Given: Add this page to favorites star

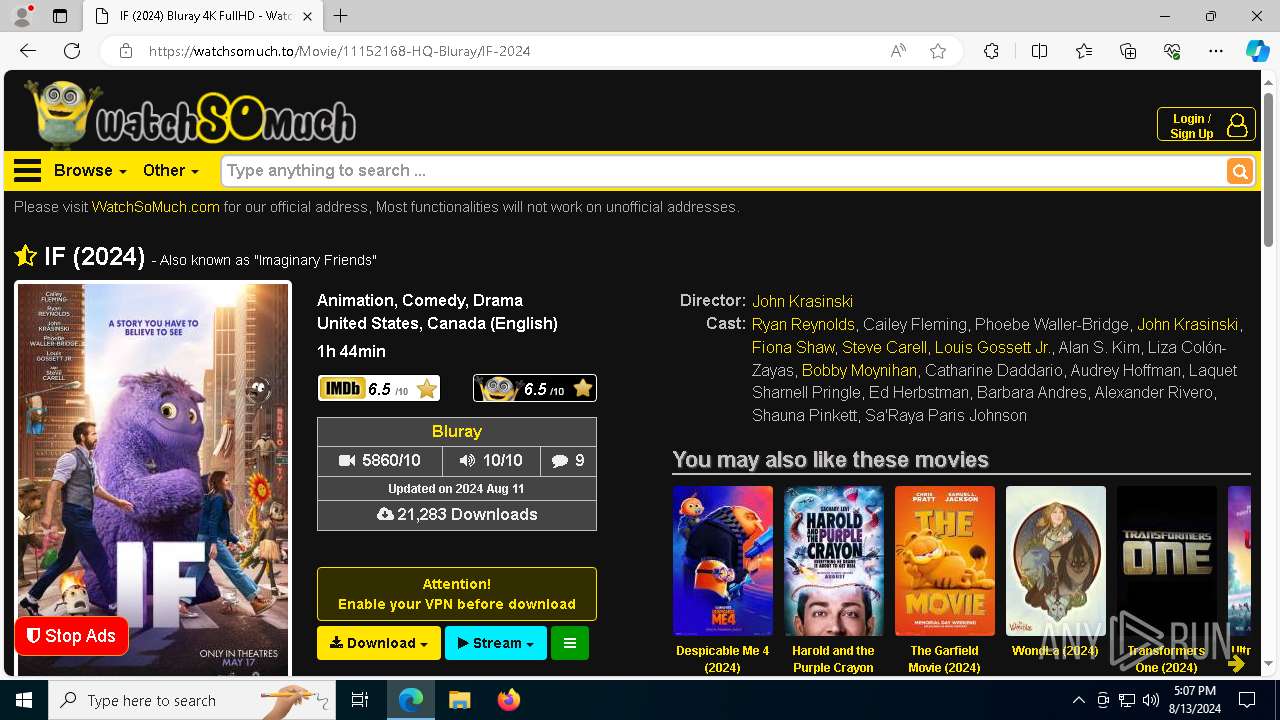Looking at the screenshot, I should point(938,51).
